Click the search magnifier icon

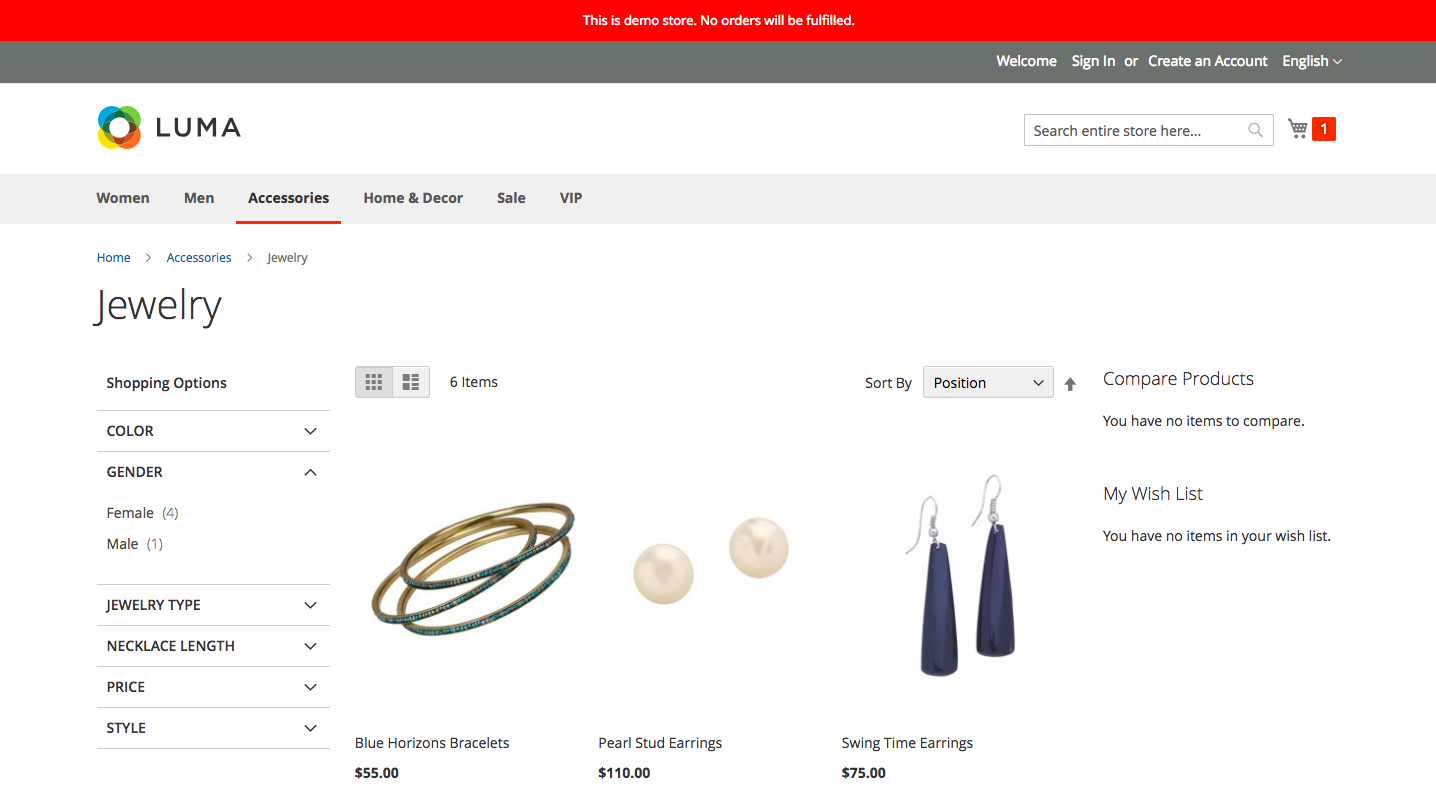point(1255,130)
